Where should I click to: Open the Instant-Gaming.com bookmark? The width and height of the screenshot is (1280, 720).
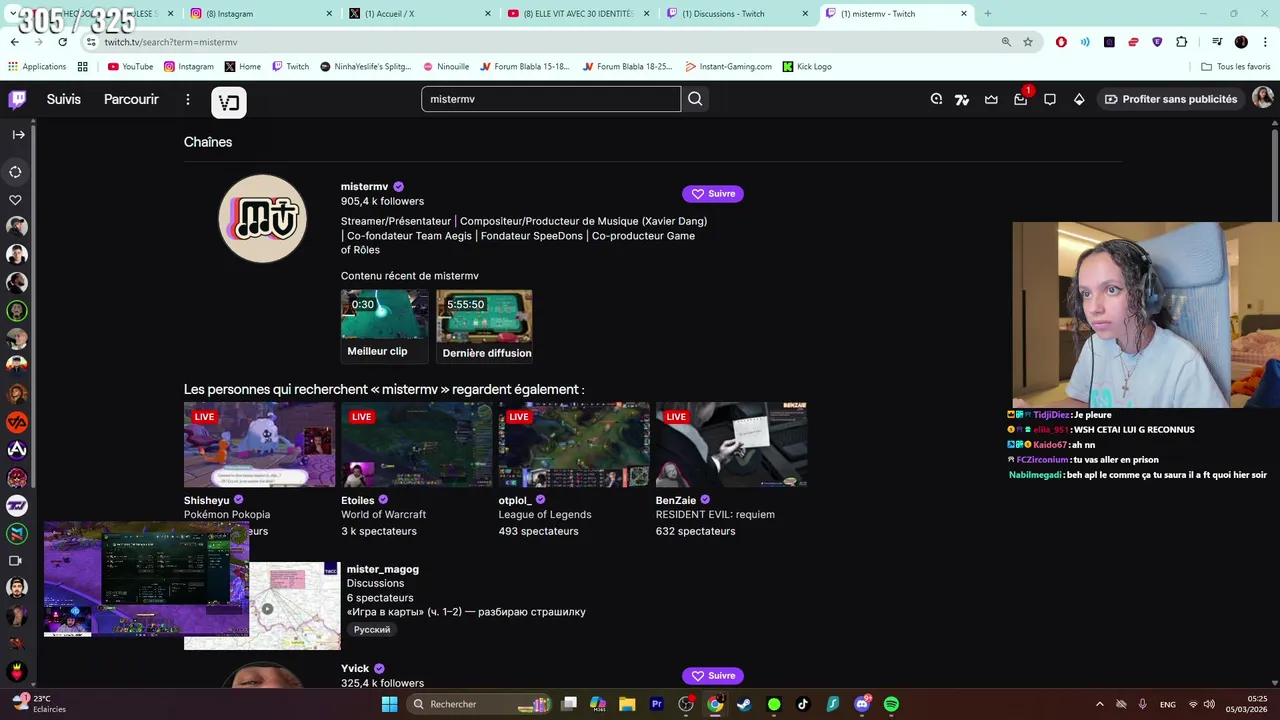click(728, 67)
